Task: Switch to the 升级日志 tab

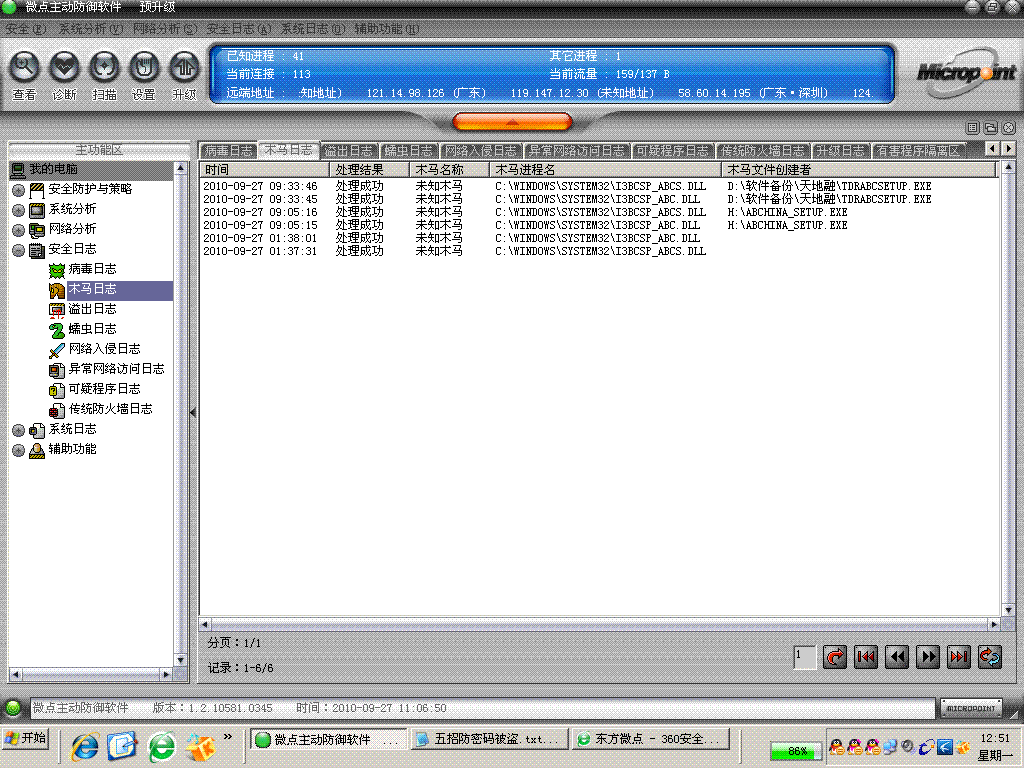Action: click(x=840, y=151)
